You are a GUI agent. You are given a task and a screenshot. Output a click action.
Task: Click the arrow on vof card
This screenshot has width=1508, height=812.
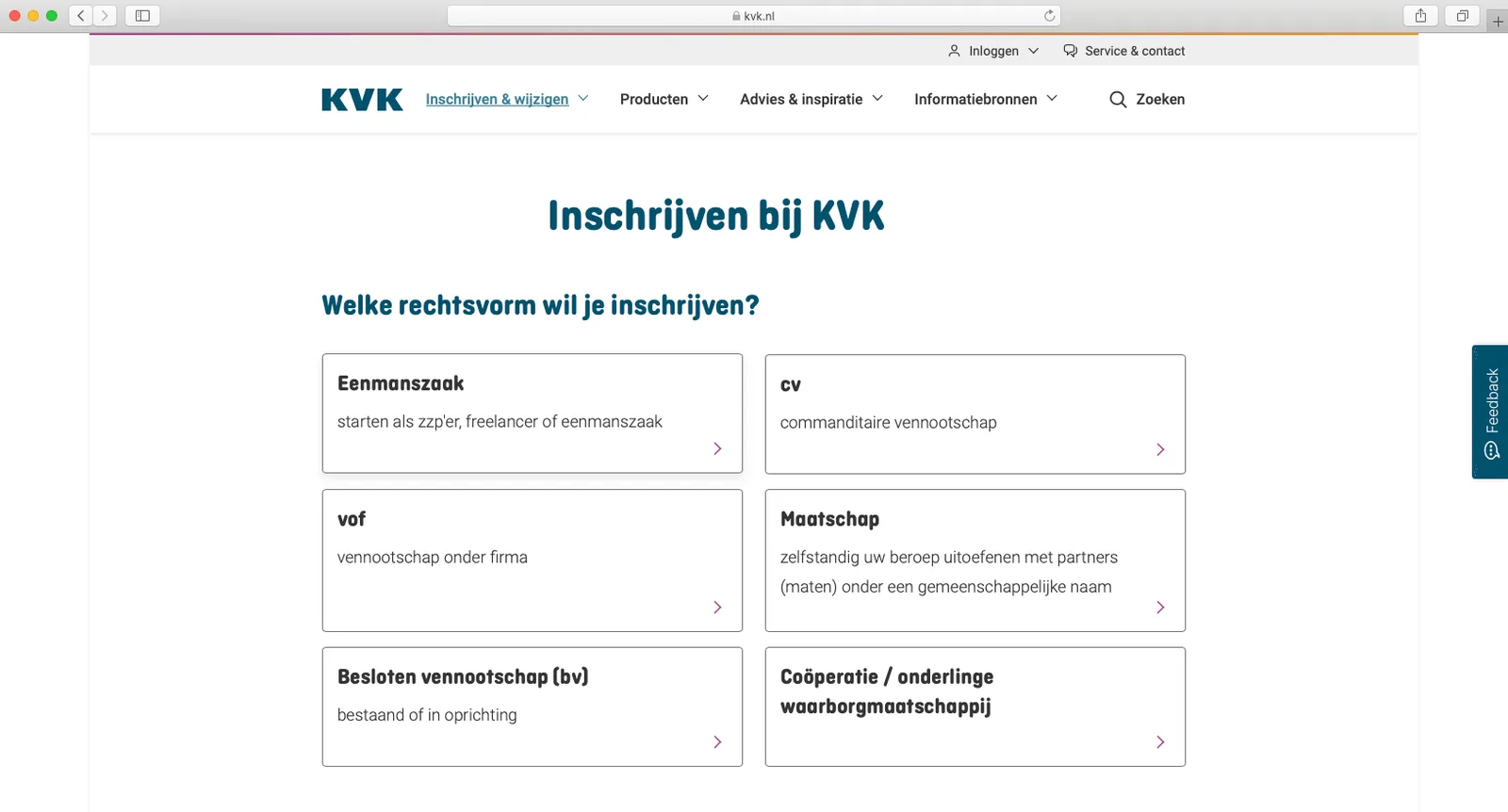click(717, 607)
